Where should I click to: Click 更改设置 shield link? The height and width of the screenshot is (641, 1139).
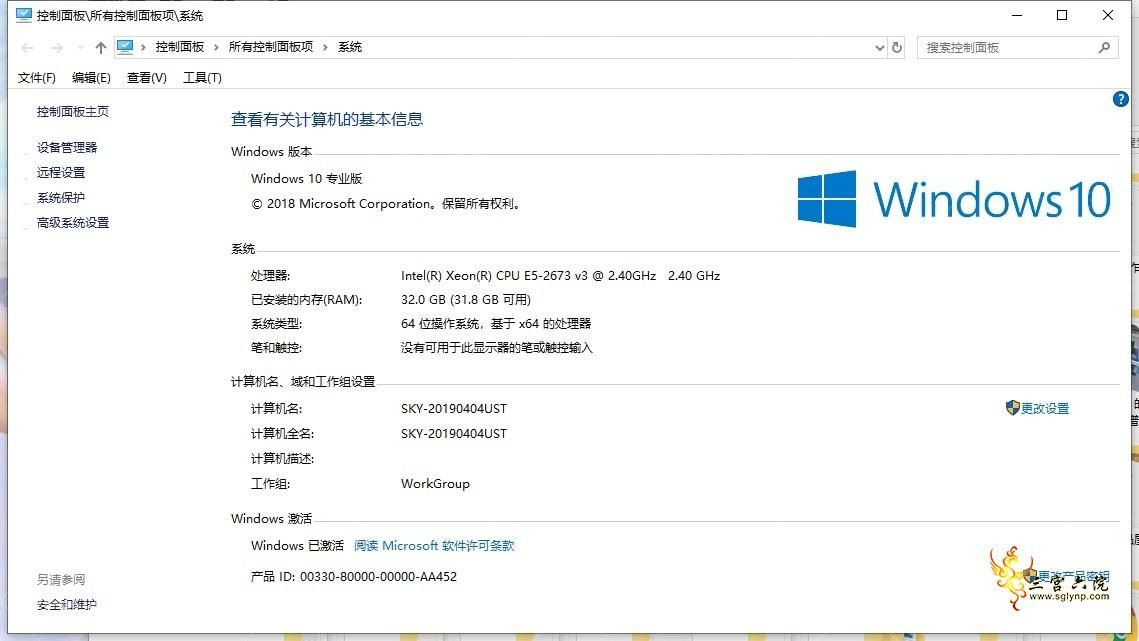(x=1037, y=408)
